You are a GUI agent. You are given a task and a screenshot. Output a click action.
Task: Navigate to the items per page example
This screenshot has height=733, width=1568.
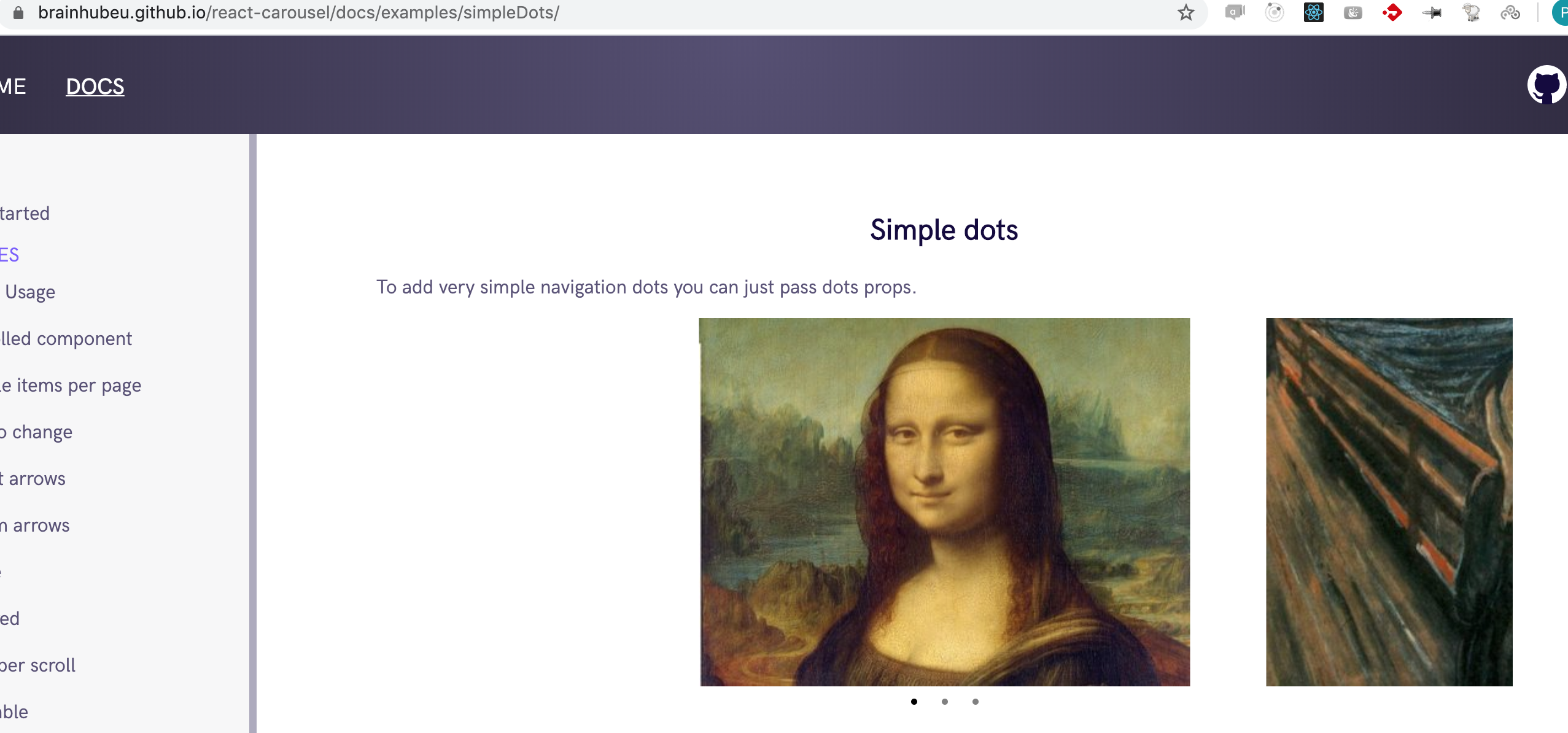click(x=71, y=385)
